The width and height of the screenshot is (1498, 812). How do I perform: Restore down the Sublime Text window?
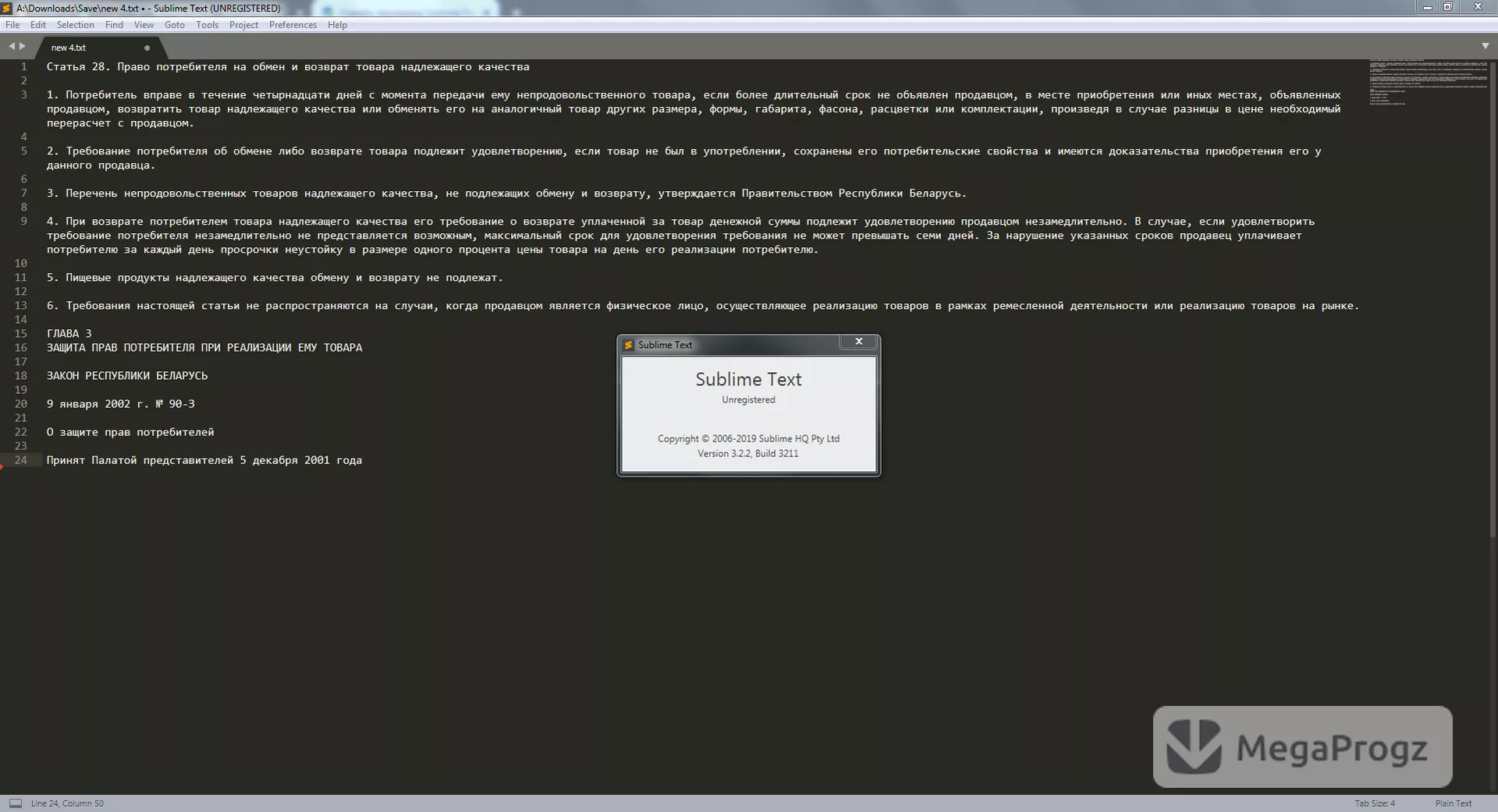[1448, 7]
